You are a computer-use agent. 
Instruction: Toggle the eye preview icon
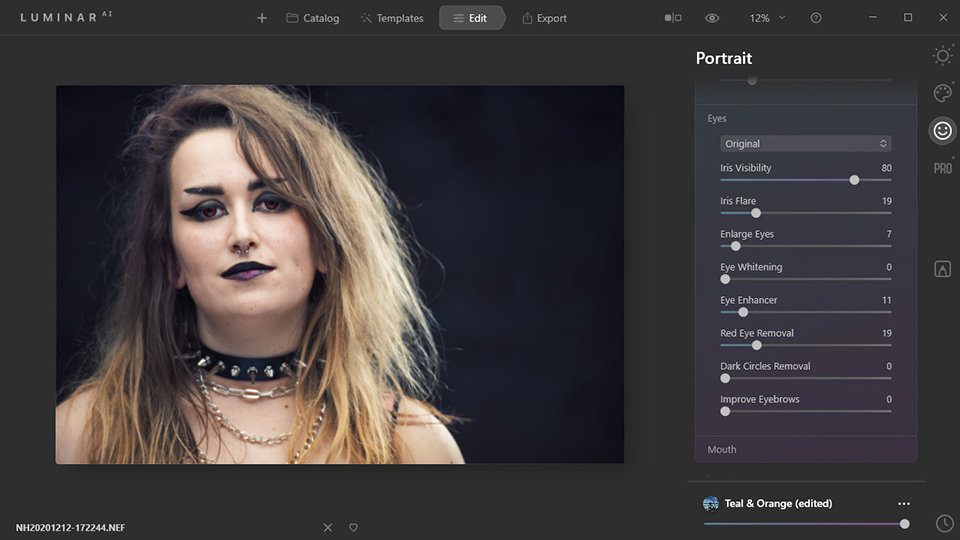[x=711, y=18]
